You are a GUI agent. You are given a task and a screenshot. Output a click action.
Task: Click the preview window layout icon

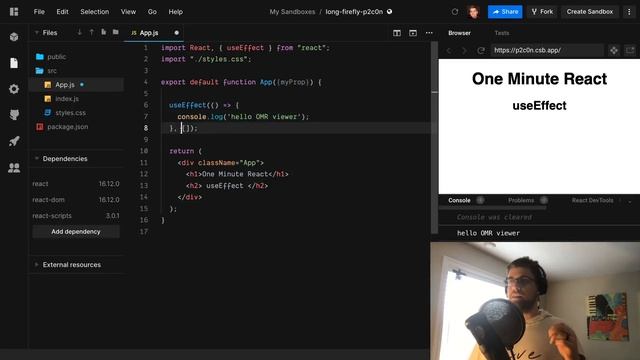pos(413,33)
